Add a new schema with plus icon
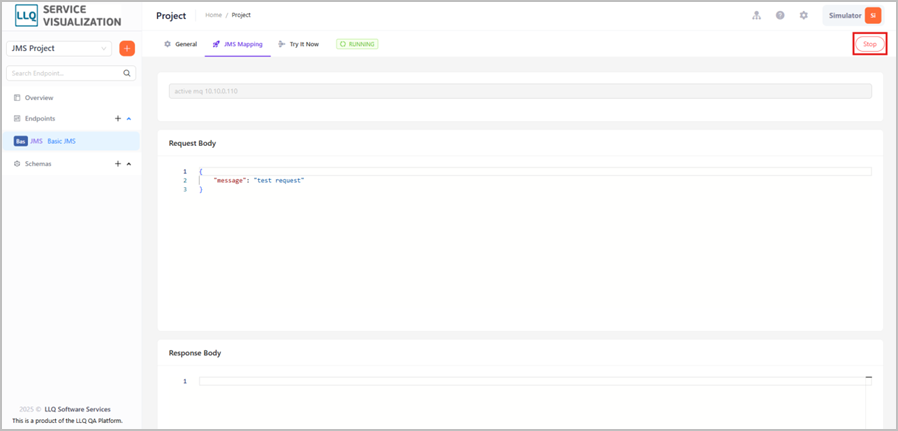The width and height of the screenshot is (898, 431). click(x=118, y=164)
